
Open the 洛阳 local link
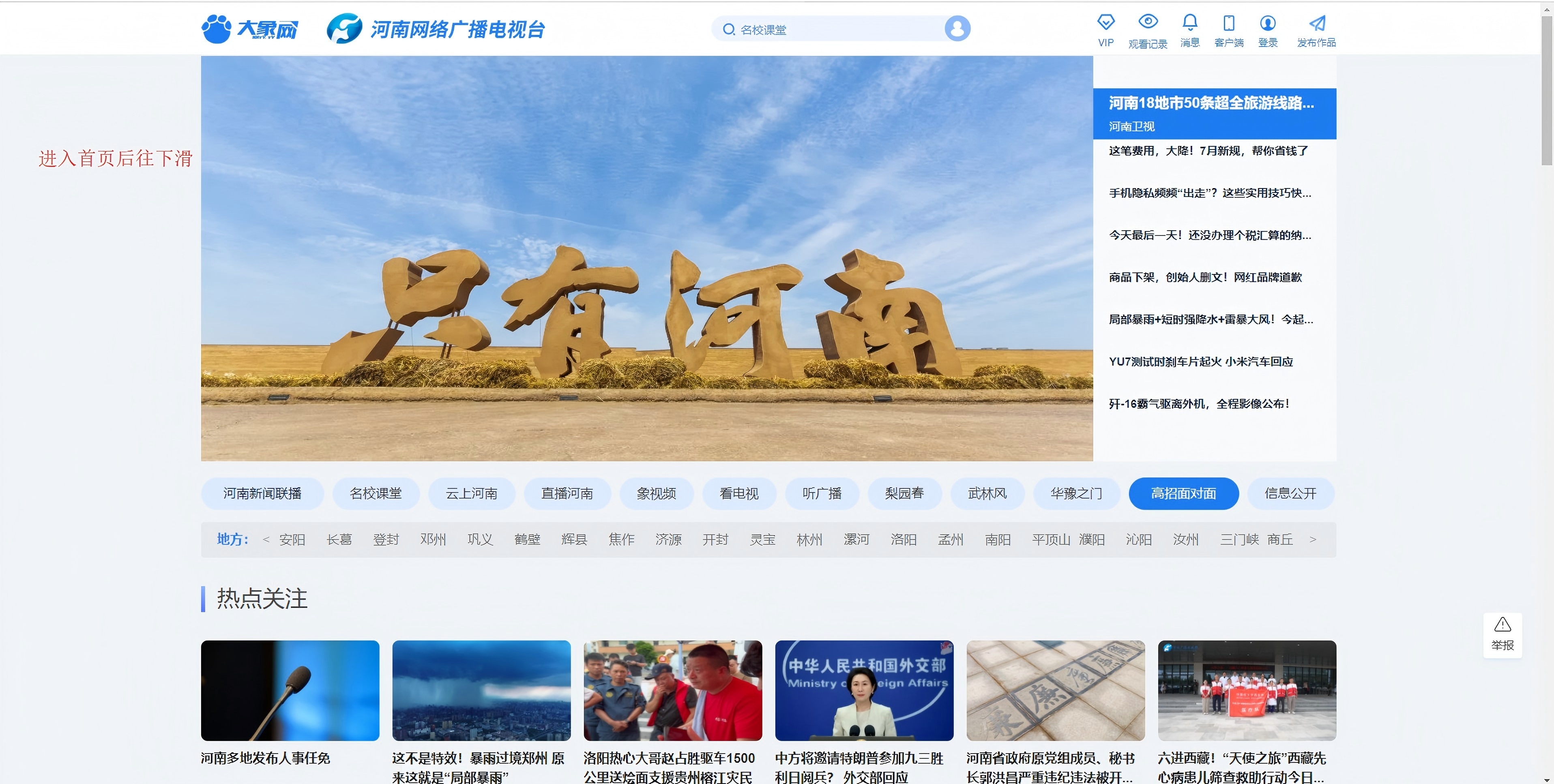click(x=903, y=539)
